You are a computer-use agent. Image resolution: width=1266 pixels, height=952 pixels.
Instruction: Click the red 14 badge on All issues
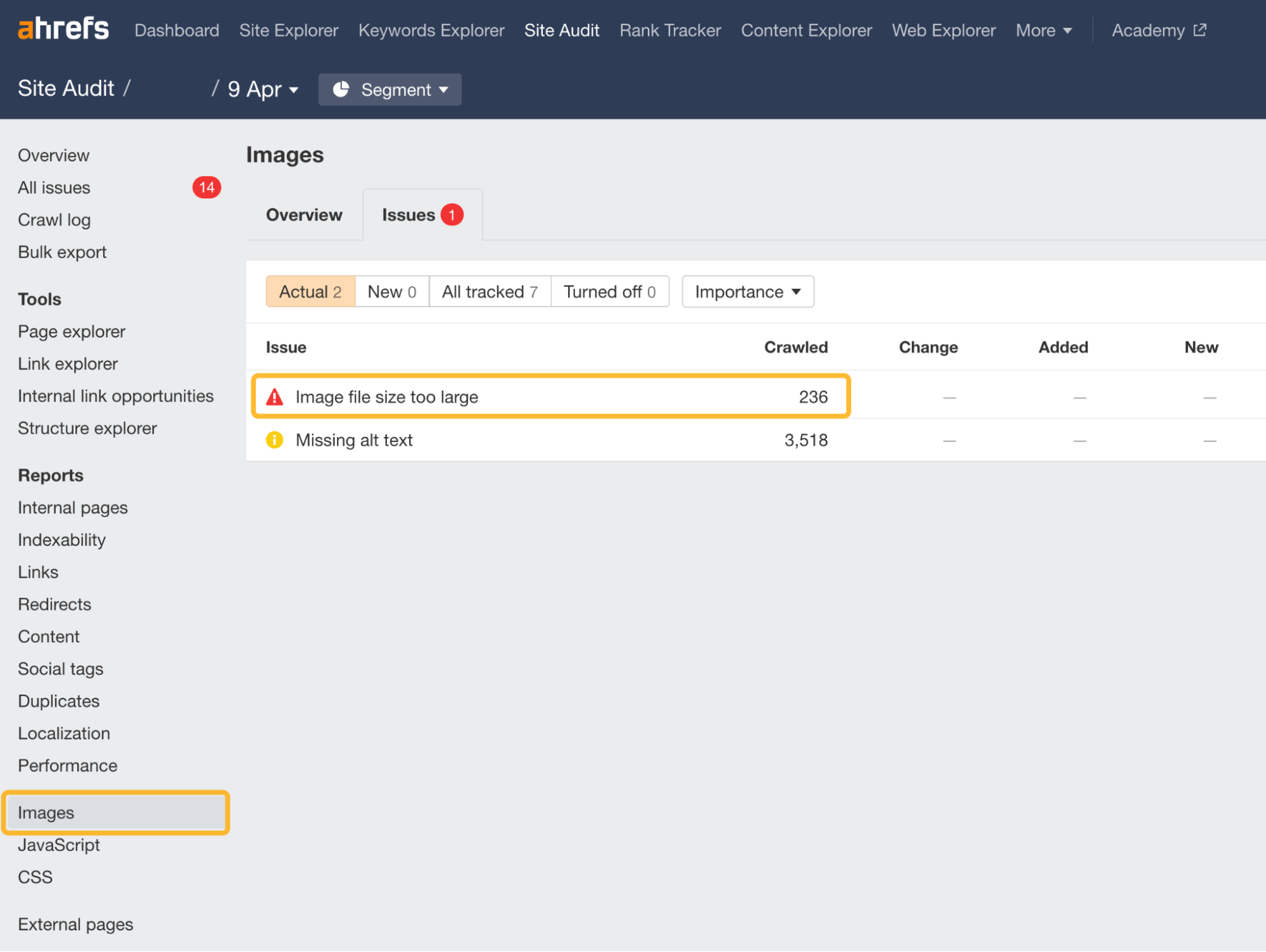(206, 187)
